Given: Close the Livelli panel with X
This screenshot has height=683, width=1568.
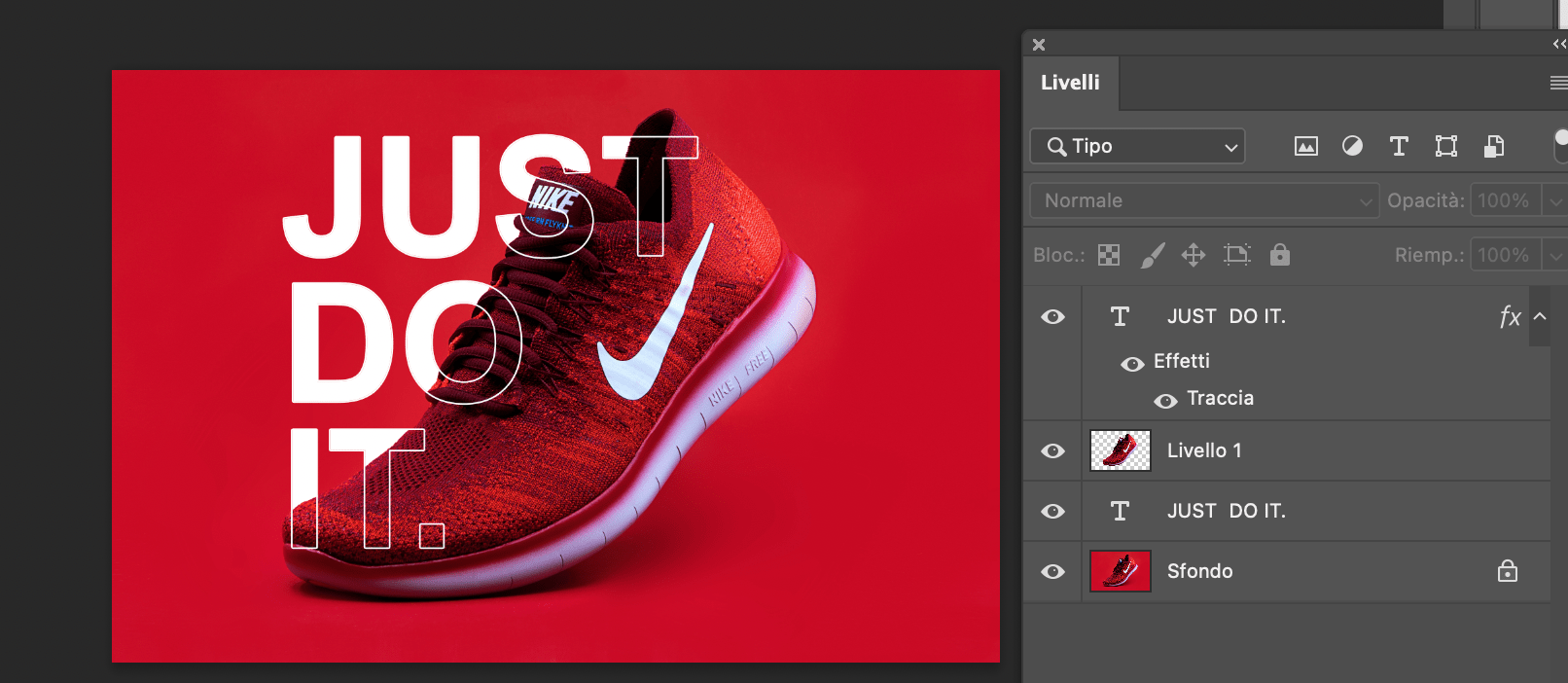Looking at the screenshot, I should [1039, 45].
